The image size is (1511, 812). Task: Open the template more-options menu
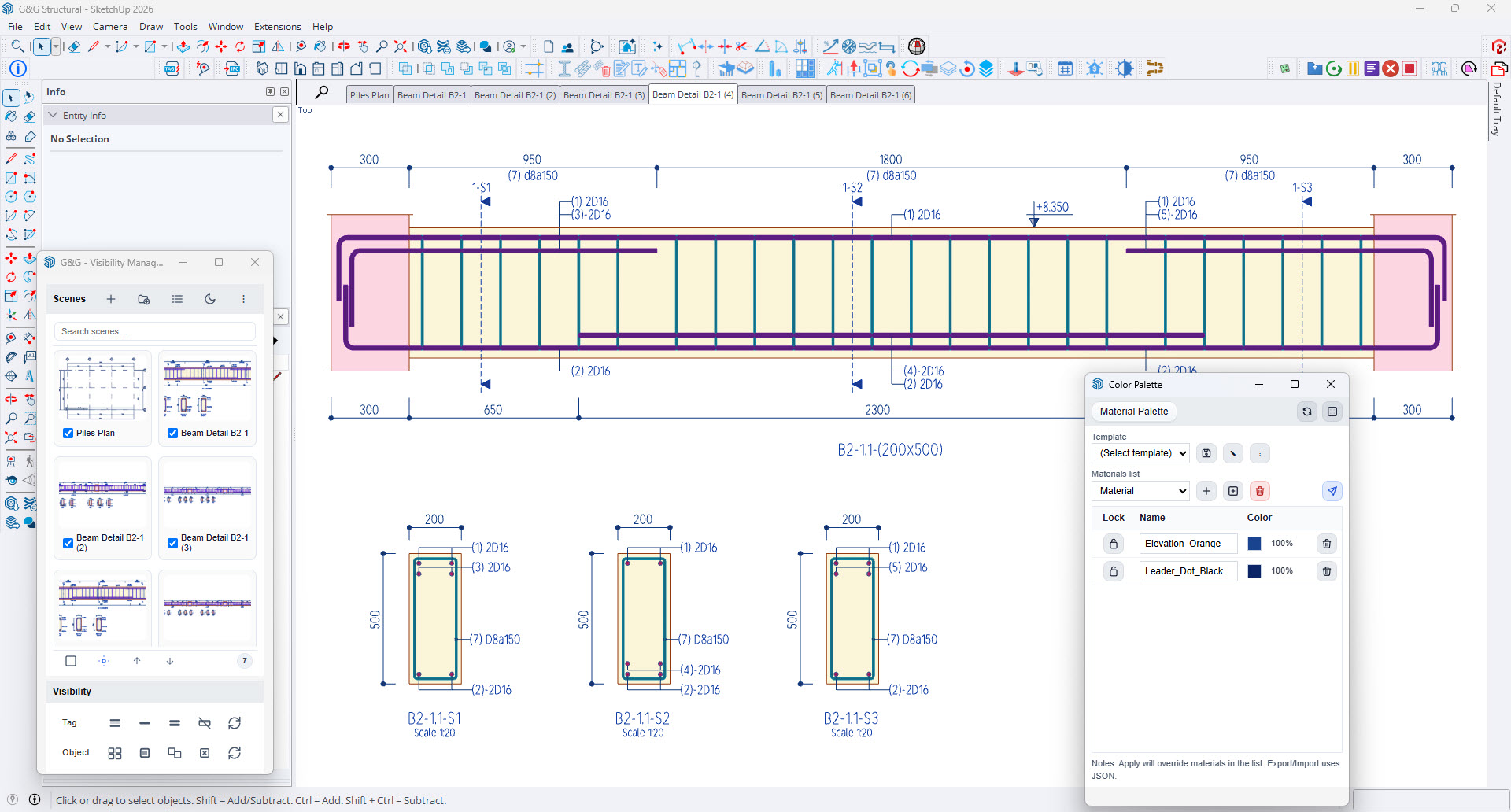(1260, 453)
